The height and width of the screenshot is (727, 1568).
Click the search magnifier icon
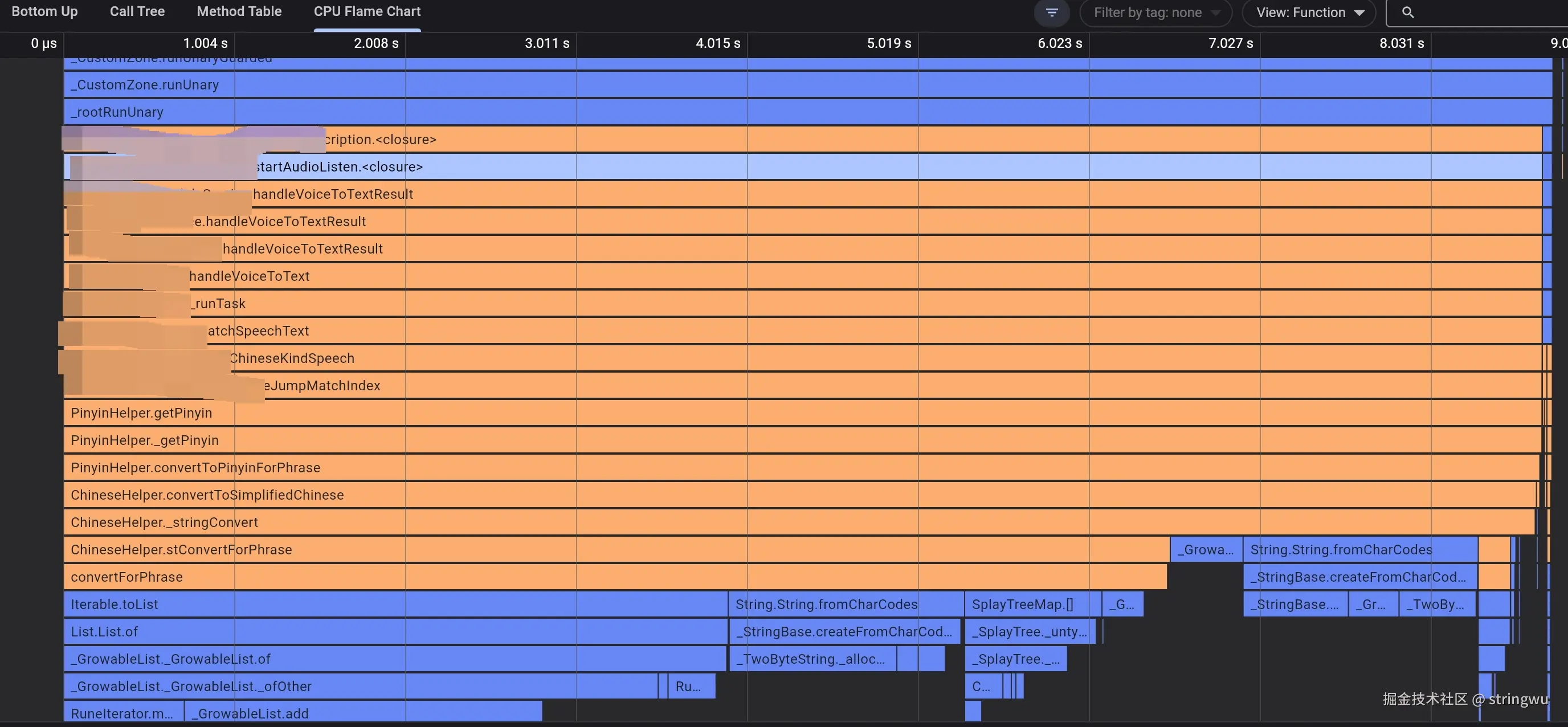[1407, 13]
